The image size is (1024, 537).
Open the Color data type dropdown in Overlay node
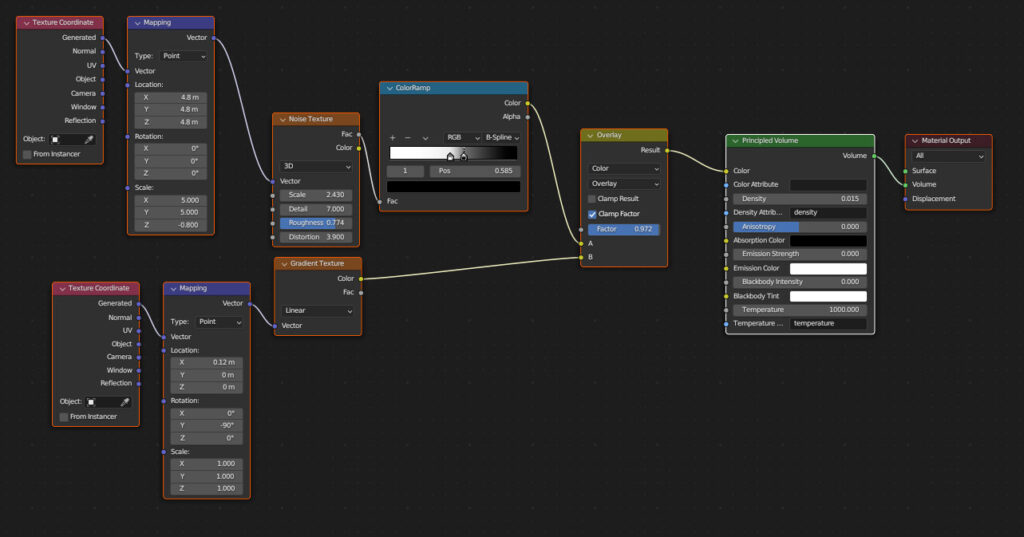624,169
